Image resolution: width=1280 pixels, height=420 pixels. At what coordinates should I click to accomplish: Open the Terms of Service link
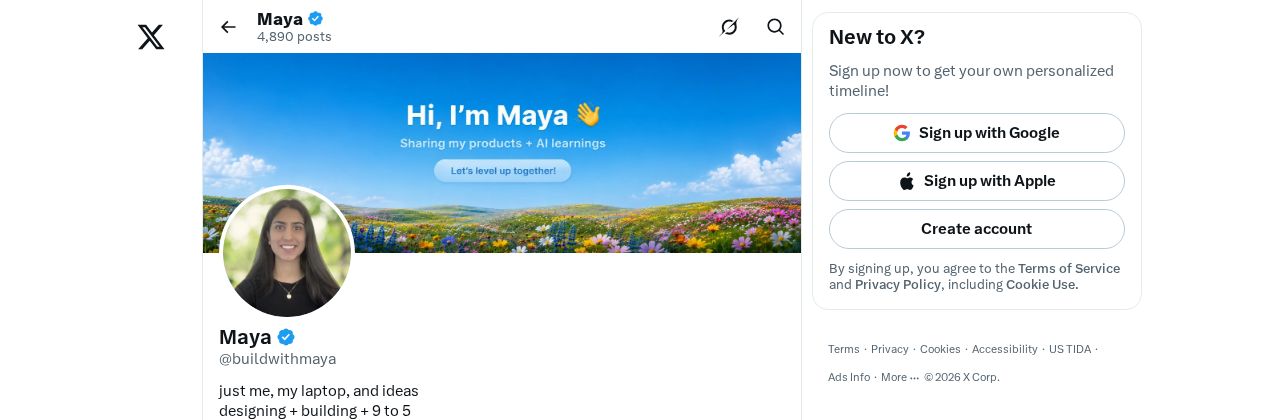tap(1069, 268)
